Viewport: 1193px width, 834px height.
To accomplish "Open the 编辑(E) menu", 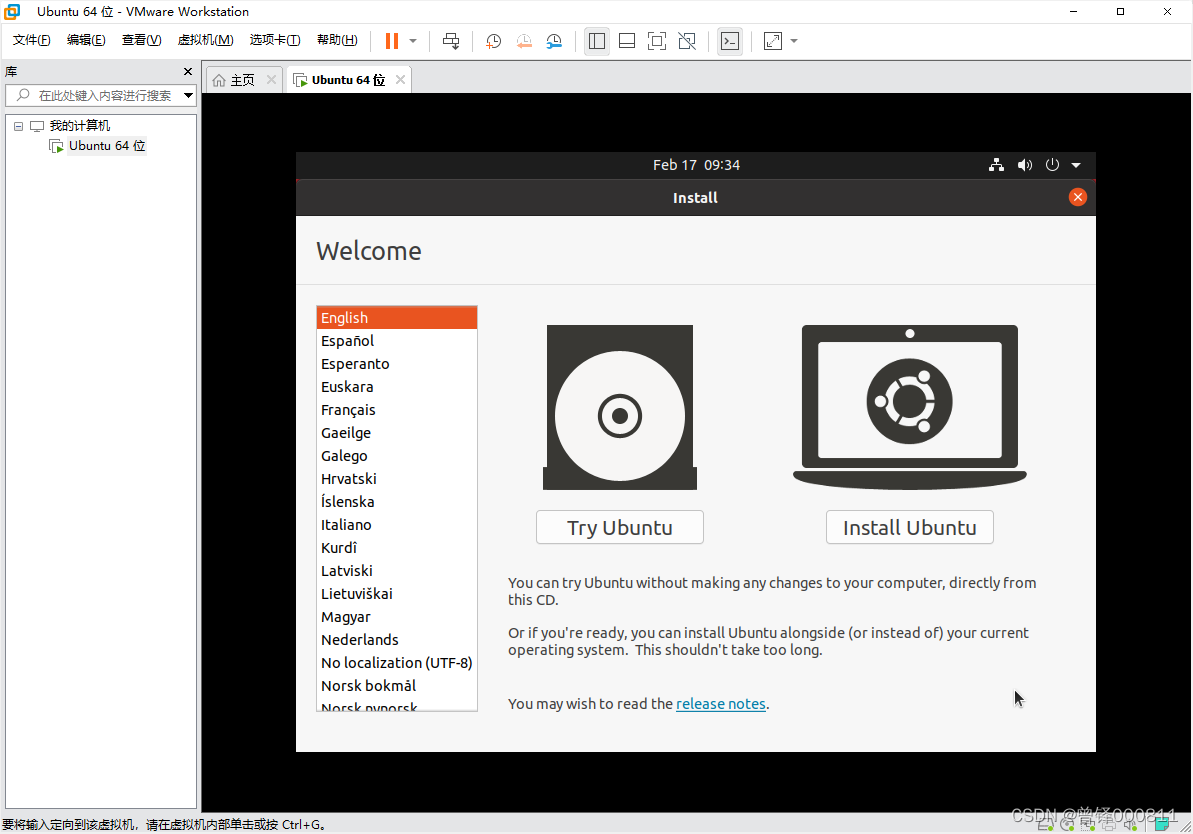I will tap(86, 40).
